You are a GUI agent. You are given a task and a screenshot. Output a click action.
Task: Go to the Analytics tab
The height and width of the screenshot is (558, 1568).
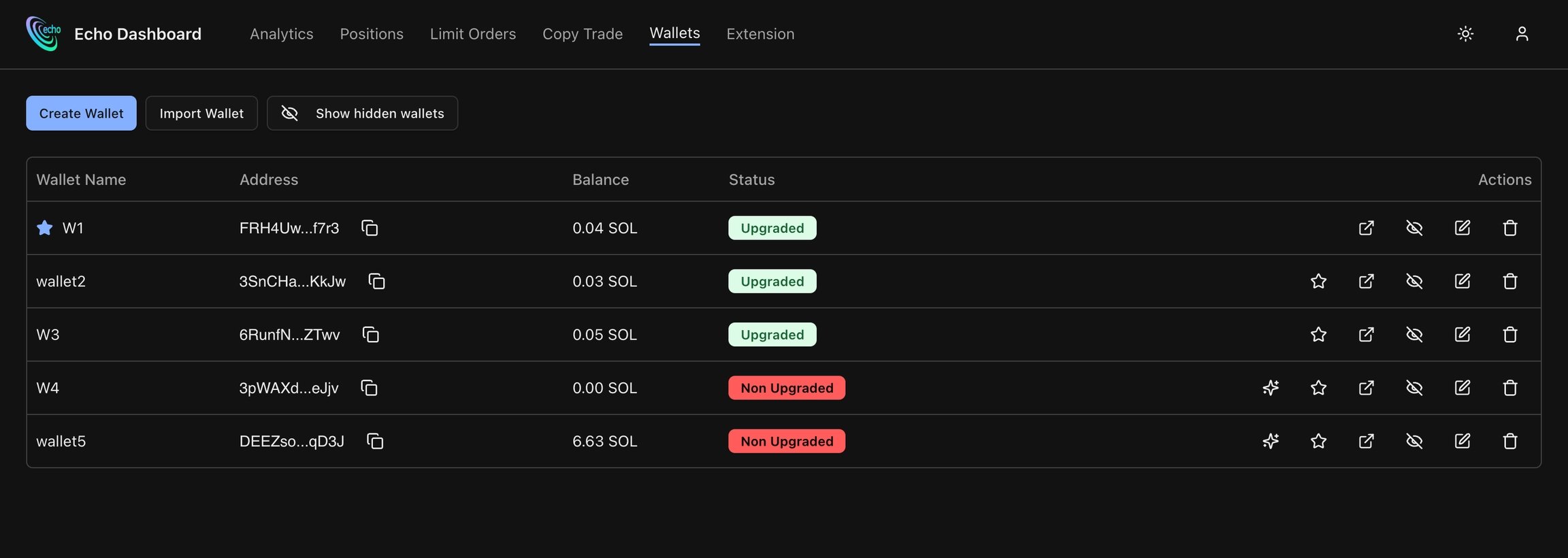pyautogui.click(x=282, y=34)
